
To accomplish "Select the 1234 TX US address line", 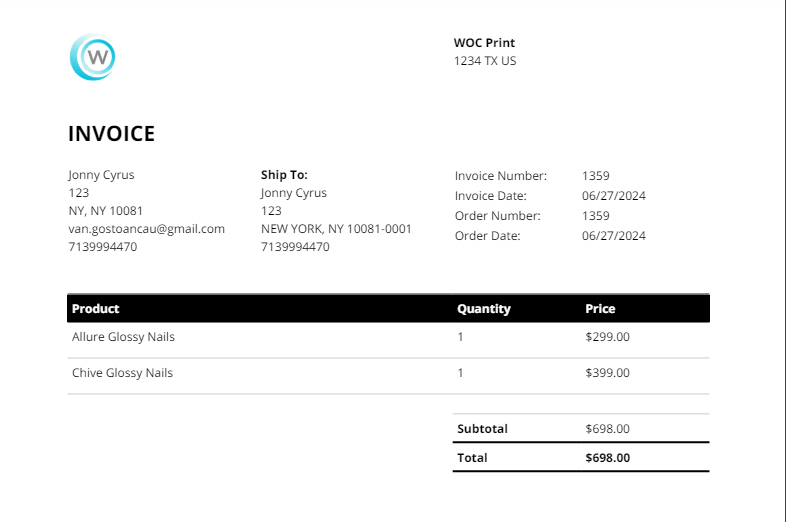I will pos(485,61).
